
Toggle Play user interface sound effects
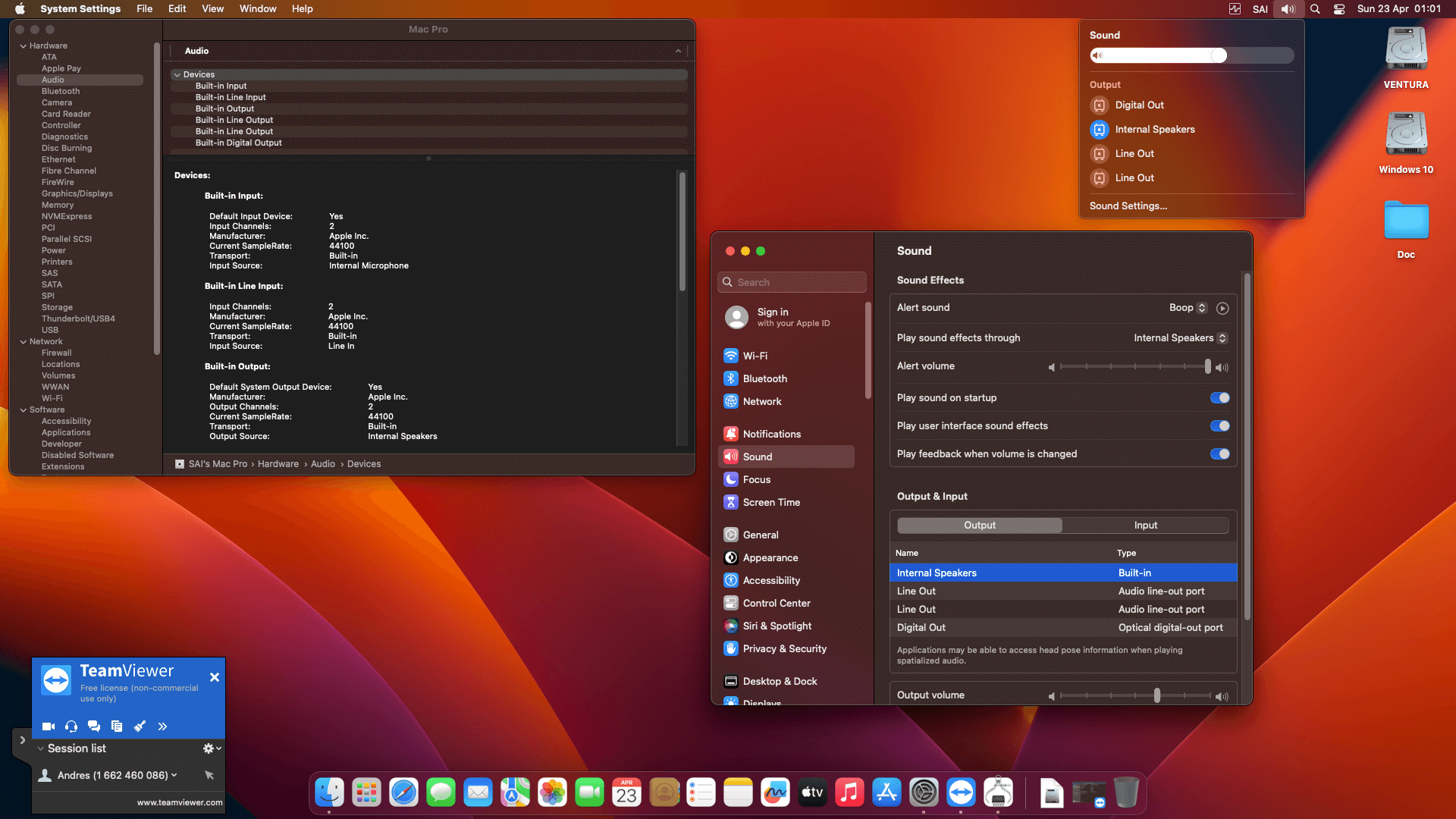click(1219, 426)
